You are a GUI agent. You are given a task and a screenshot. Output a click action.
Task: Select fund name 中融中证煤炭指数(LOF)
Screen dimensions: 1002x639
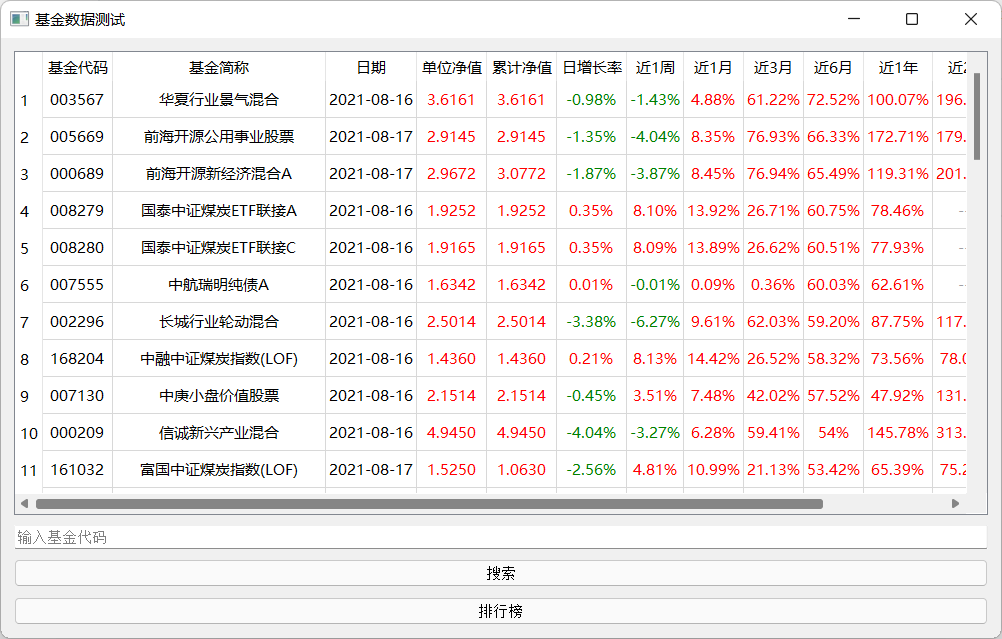point(219,359)
